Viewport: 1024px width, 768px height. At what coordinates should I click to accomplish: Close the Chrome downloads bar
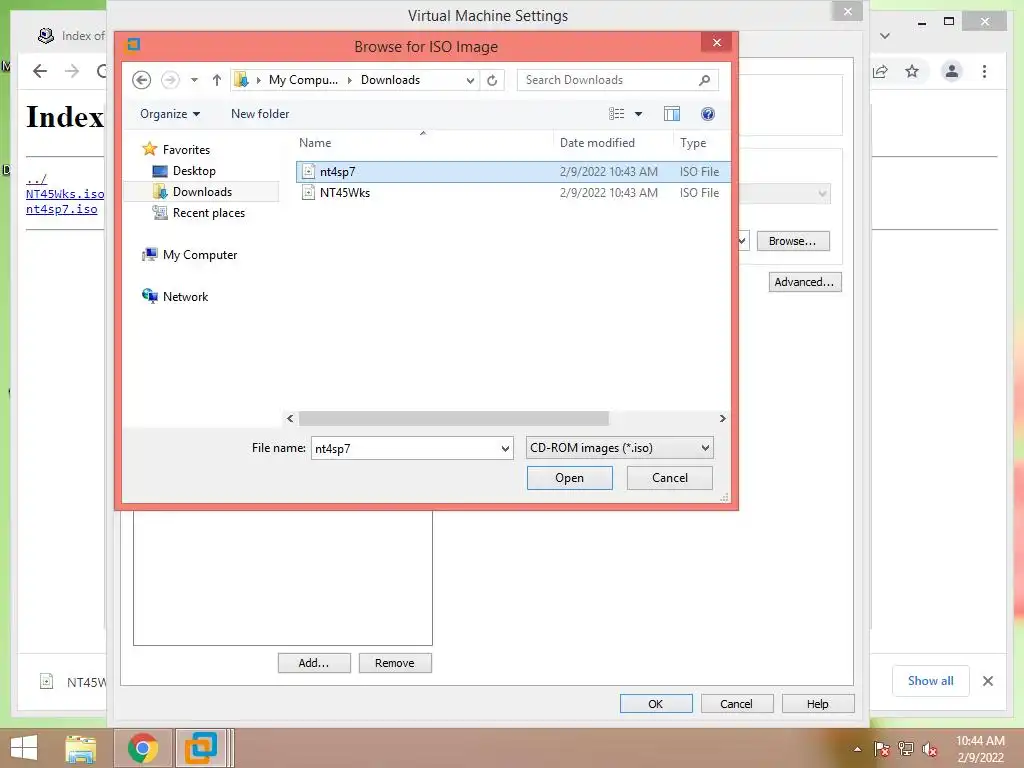tap(988, 681)
